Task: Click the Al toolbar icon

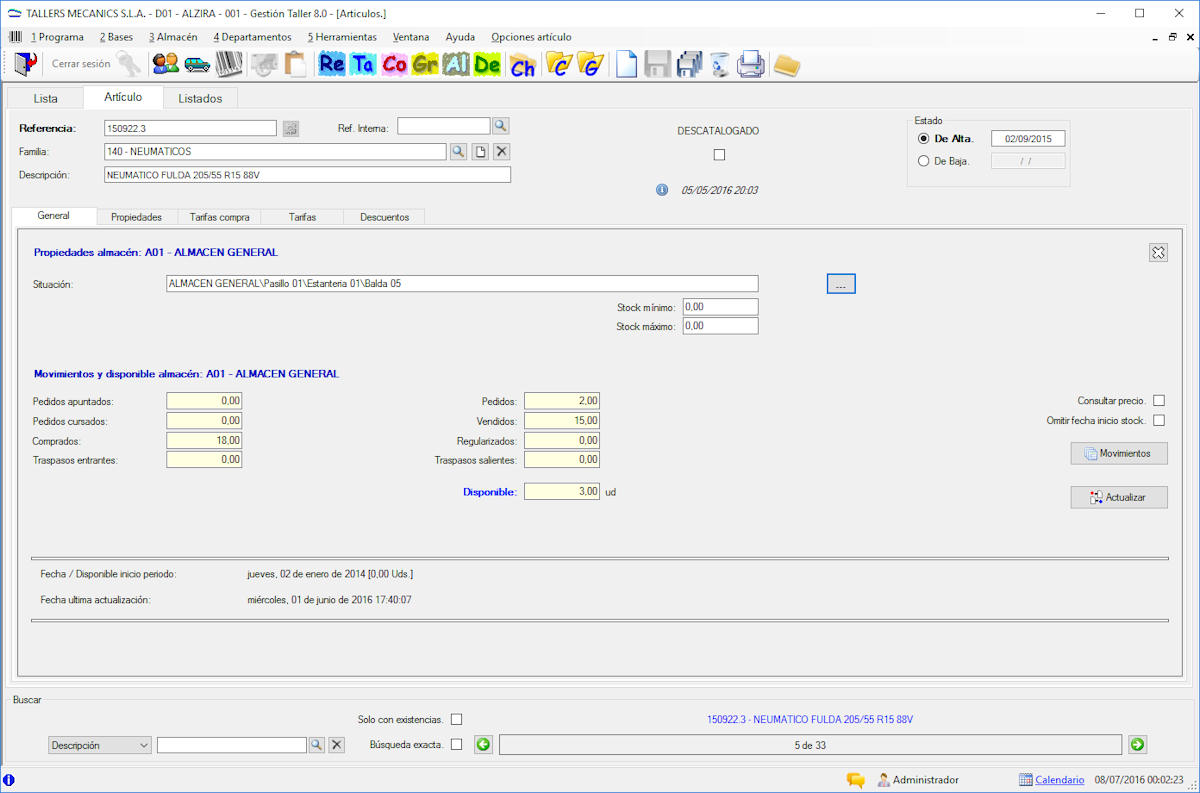Action: pos(456,64)
